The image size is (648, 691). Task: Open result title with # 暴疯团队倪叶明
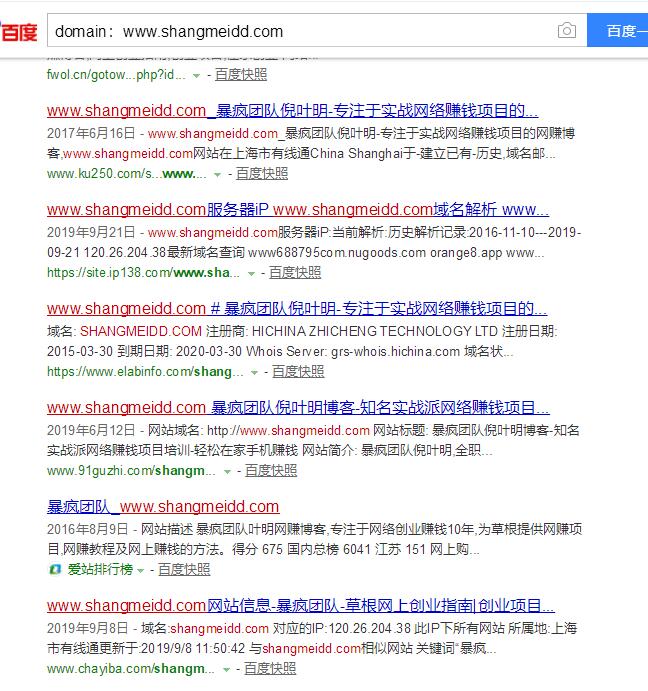[297, 308]
